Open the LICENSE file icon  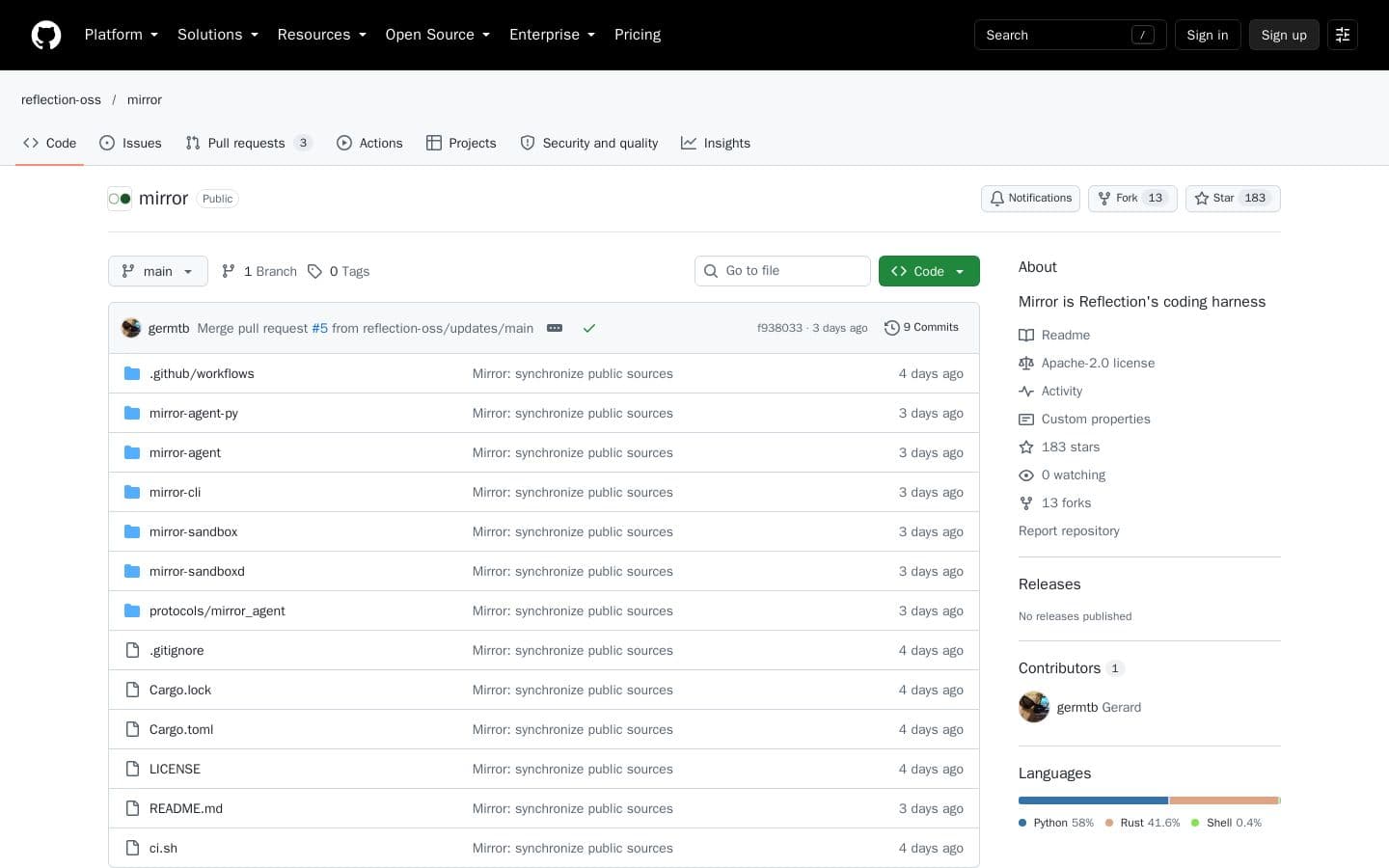(132, 769)
